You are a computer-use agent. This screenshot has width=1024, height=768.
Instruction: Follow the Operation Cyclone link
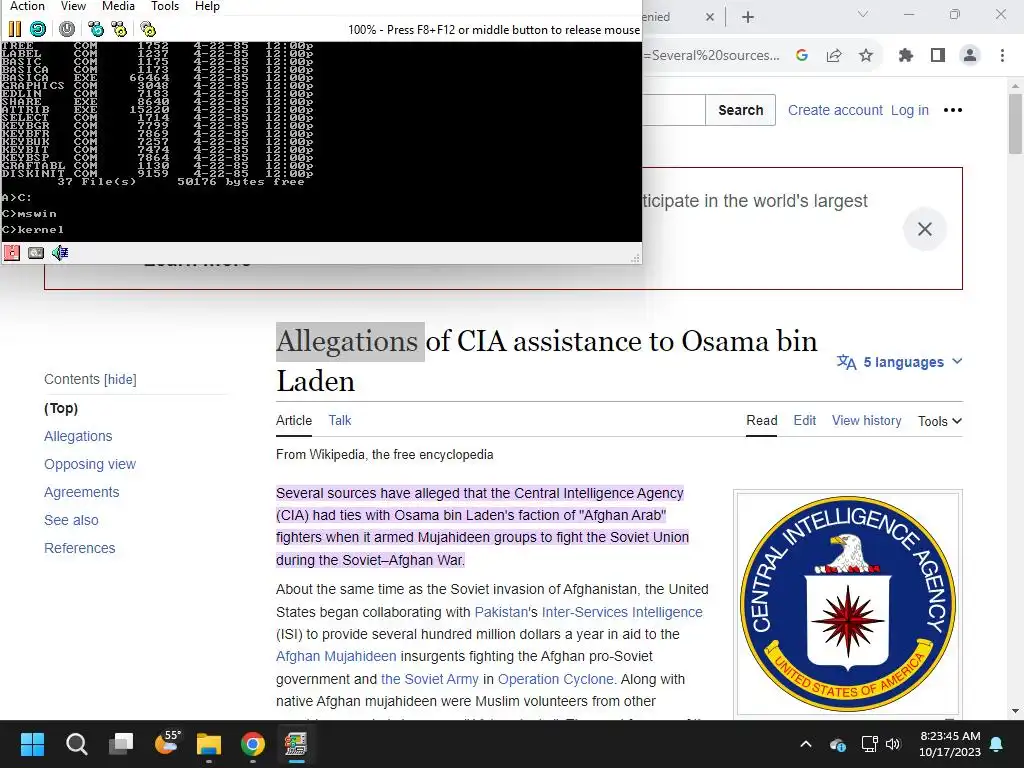(x=556, y=679)
